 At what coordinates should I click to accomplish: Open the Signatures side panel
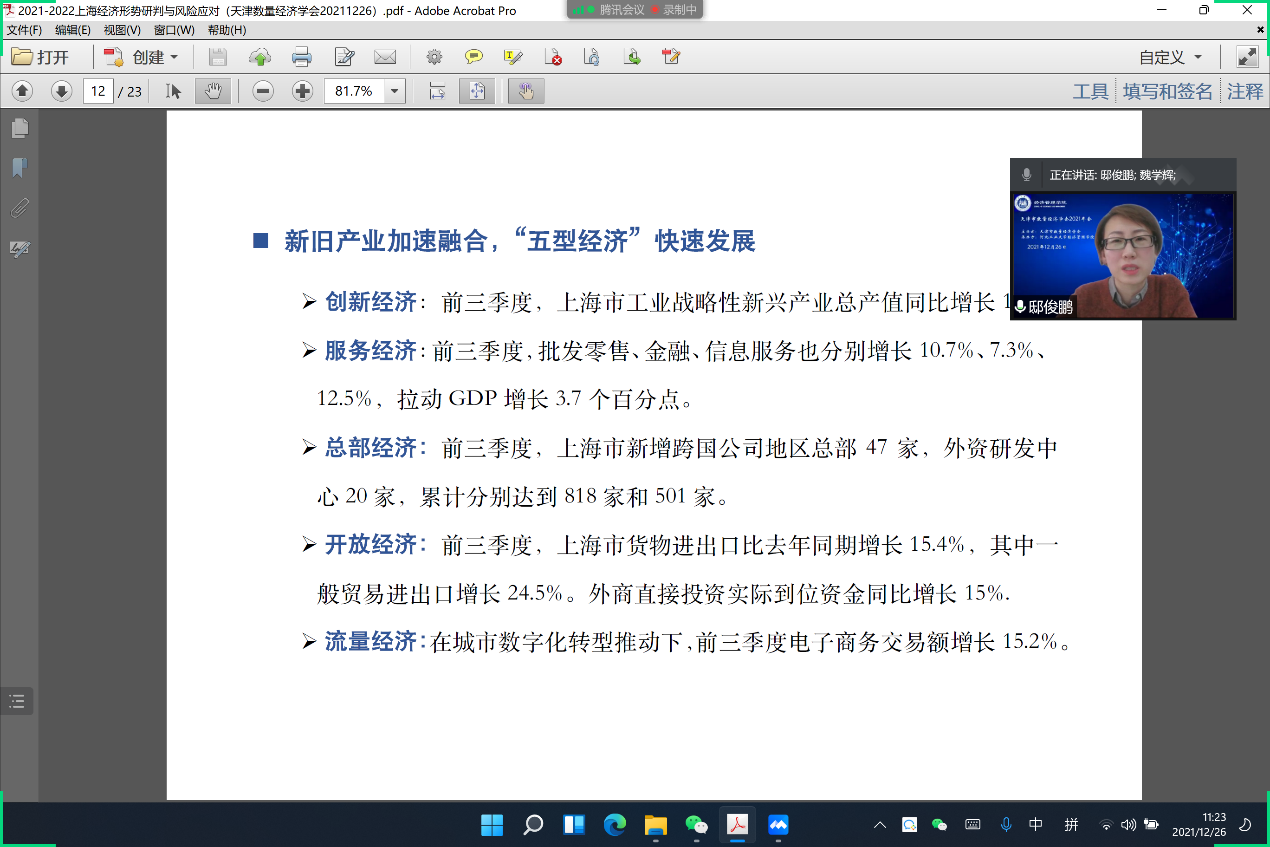tap(19, 248)
